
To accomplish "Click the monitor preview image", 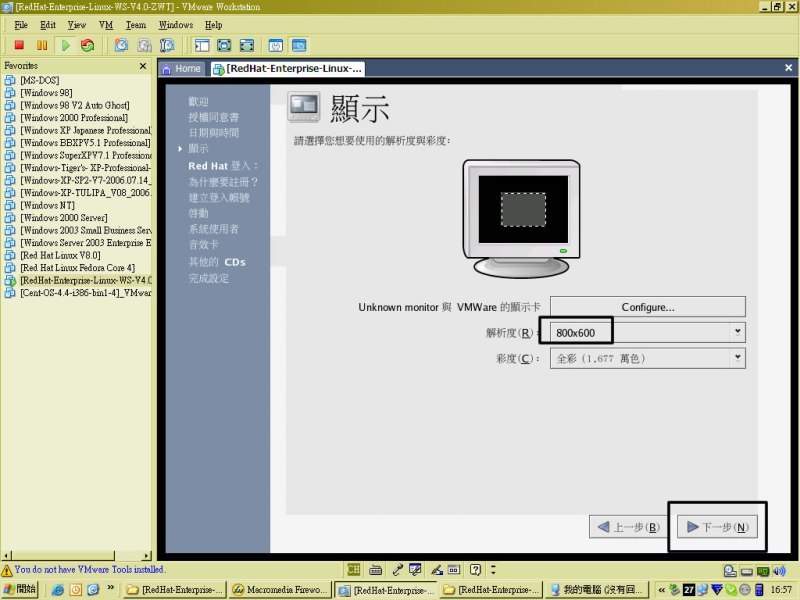I will 521,218.
